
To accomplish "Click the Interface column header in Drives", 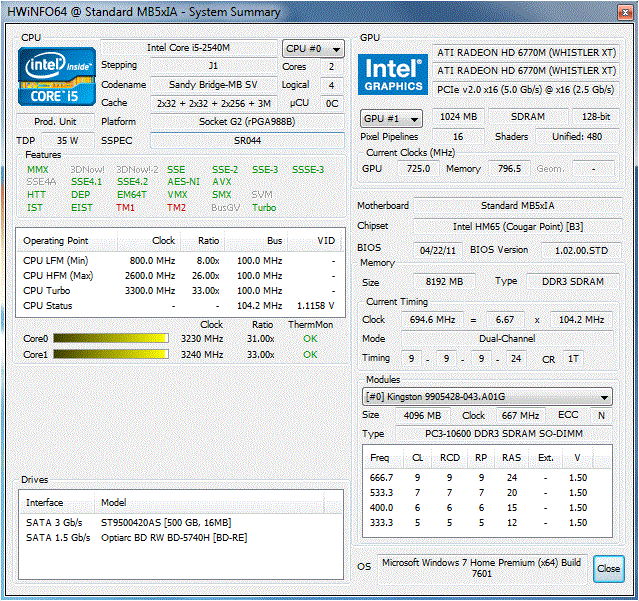I will tap(57, 502).
